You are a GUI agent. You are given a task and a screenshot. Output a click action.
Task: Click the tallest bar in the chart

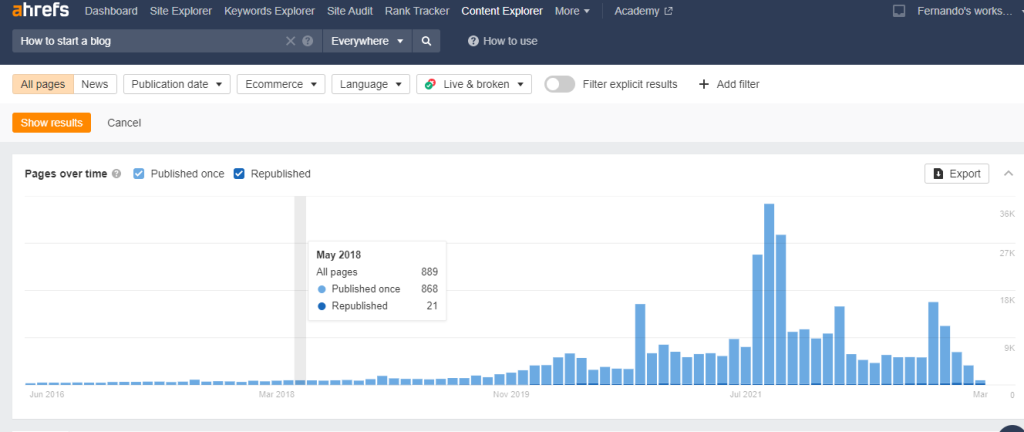click(769, 294)
